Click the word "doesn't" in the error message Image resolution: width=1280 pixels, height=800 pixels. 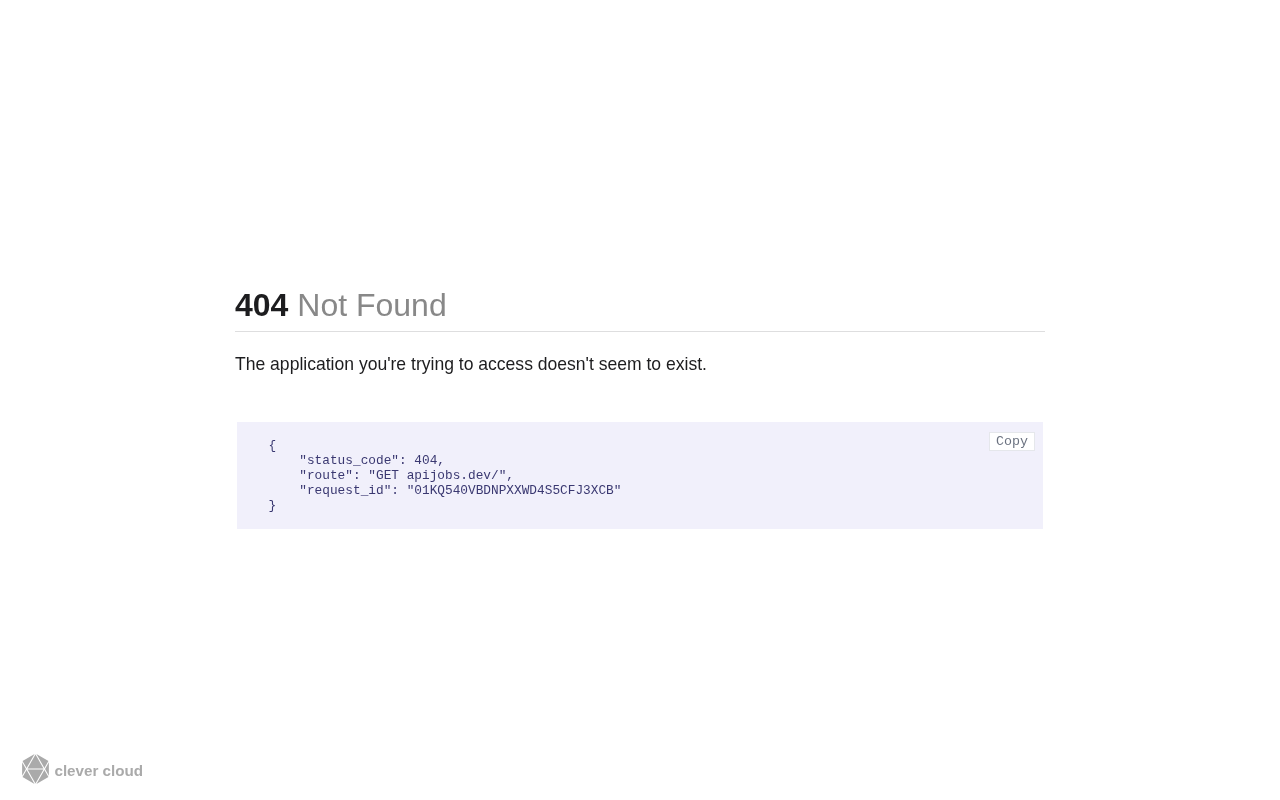click(565, 364)
